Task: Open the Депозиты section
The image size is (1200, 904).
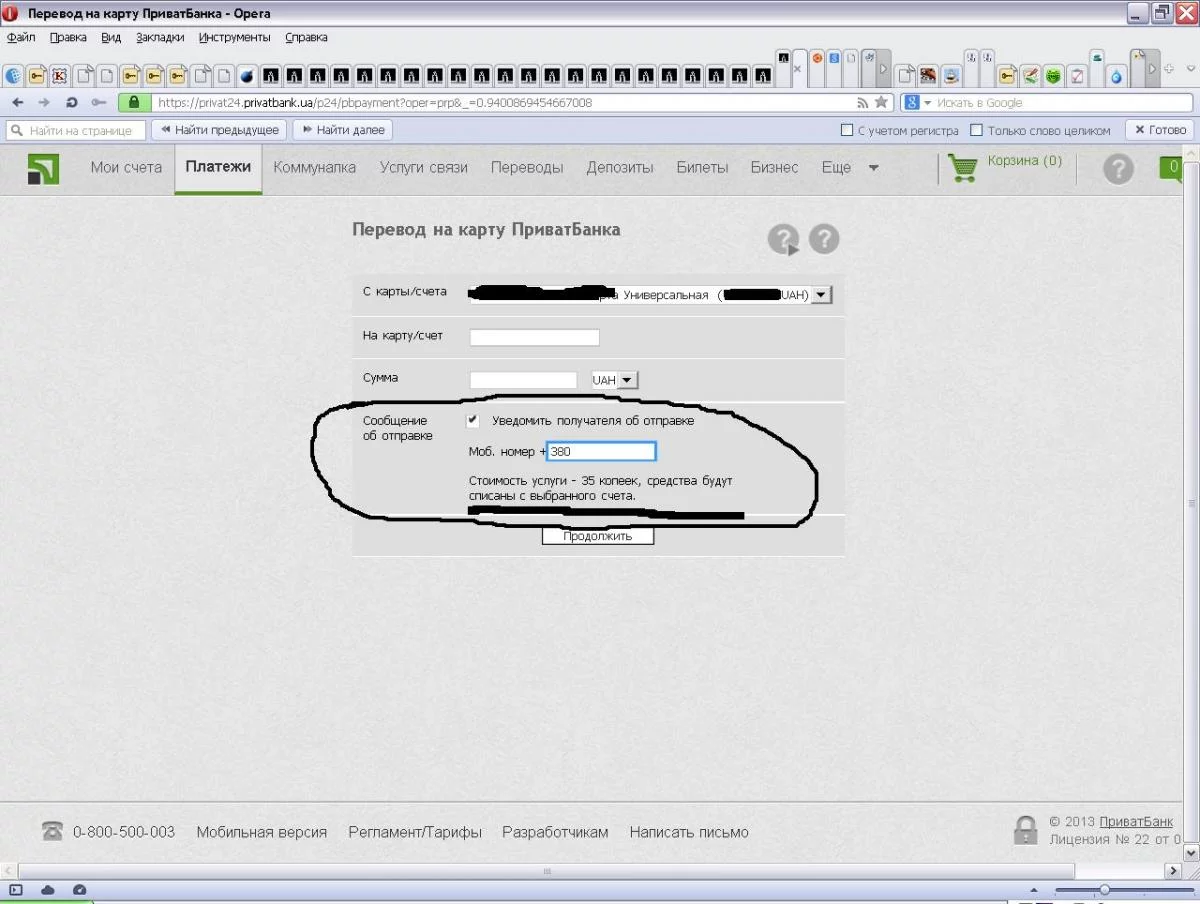Action: pos(620,168)
